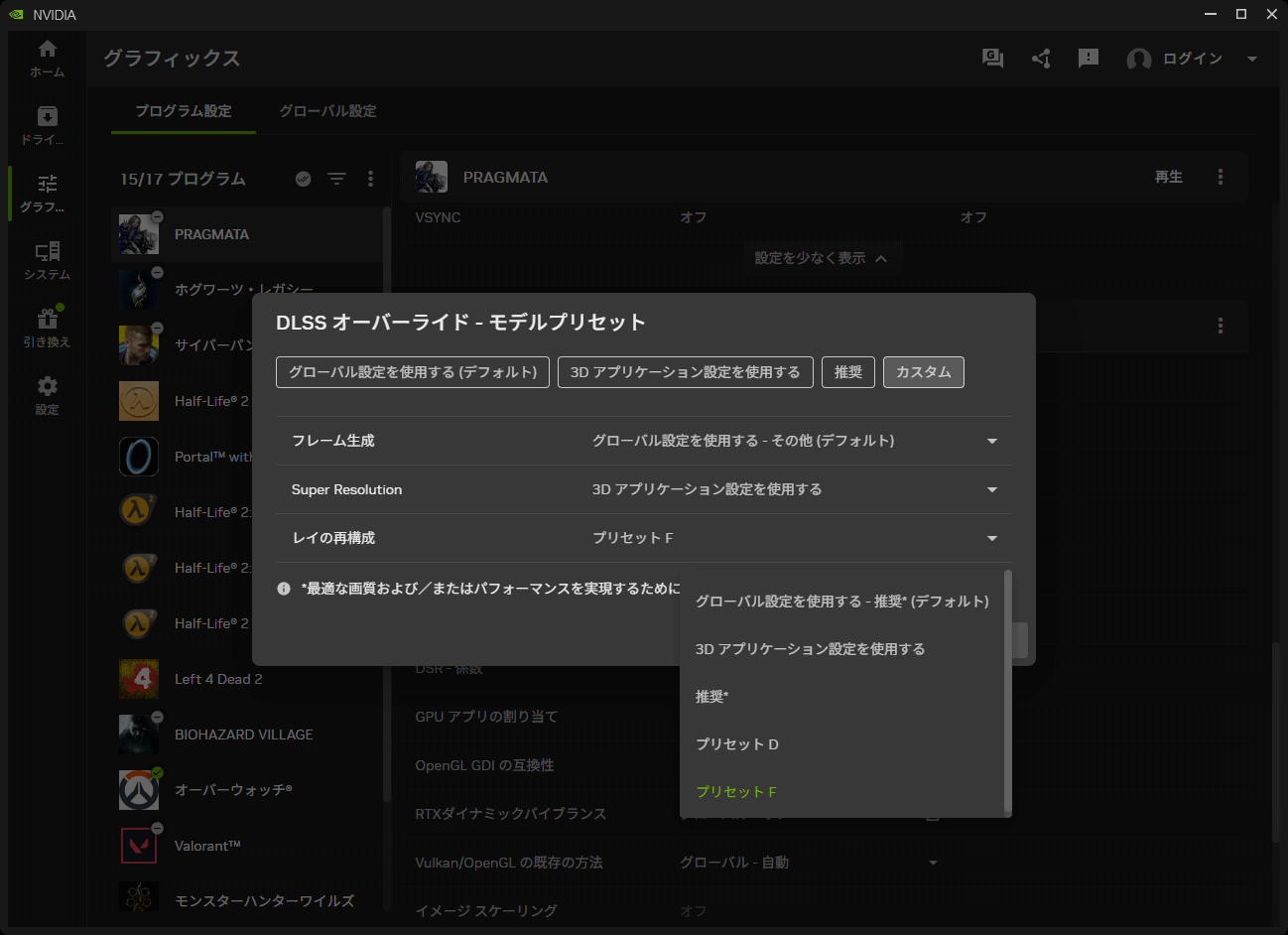1288x935 pixels.
Task: Open the notifications icon in the top bar
Action: tap(1089, 59)
